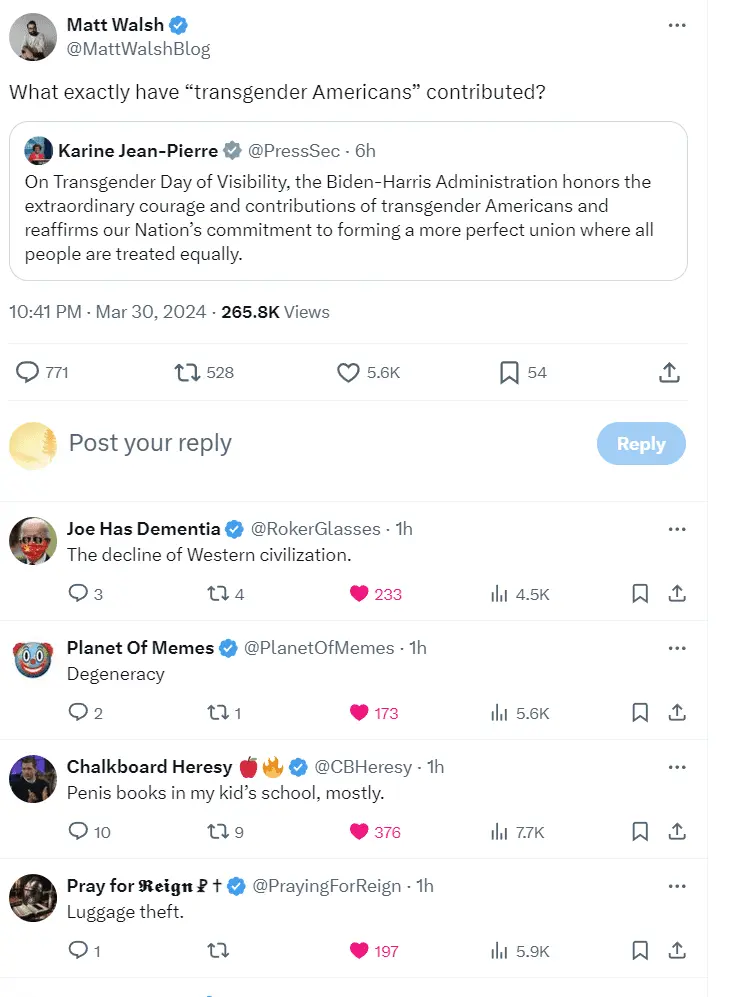Image resolution: width=734 pixels, height=997 pixels.
Task: Open more options on Planet Of Memes reply
Action: click(x=677, y=648)
